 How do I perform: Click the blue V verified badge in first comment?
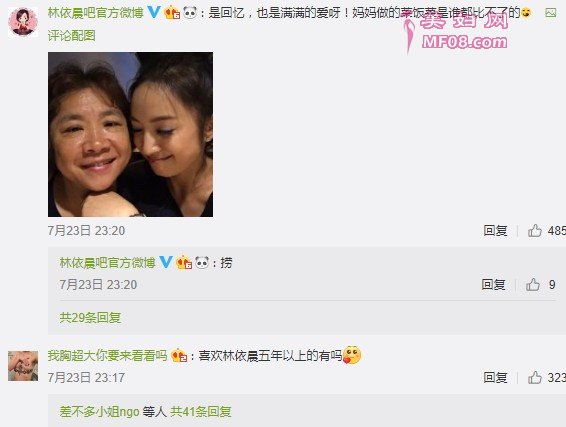154,13
